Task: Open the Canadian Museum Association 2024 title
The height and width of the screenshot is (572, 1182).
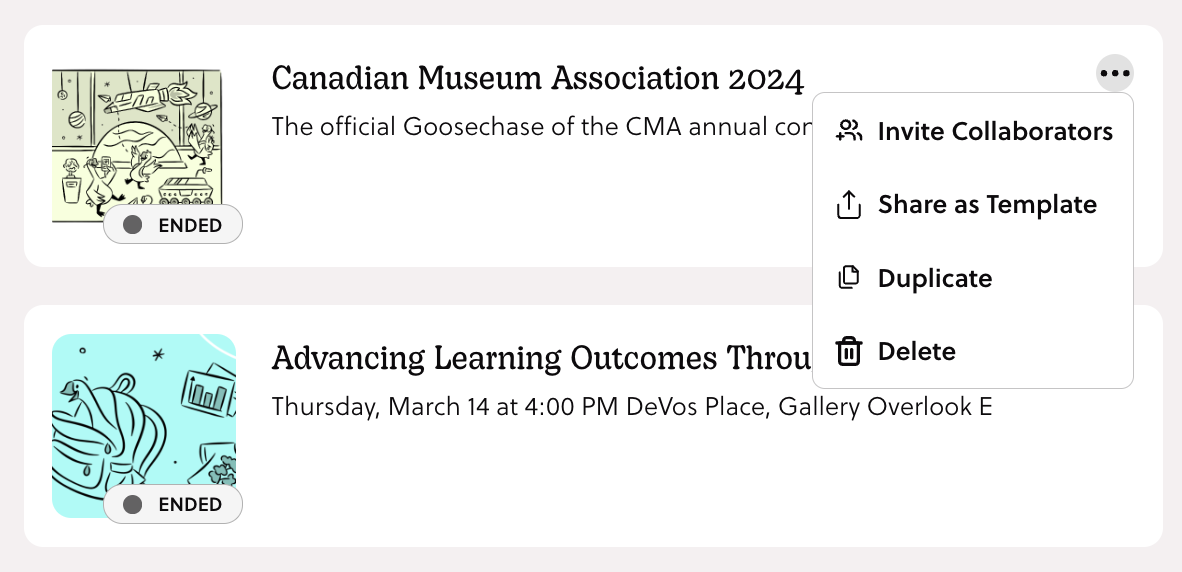Action: point(537,78)
